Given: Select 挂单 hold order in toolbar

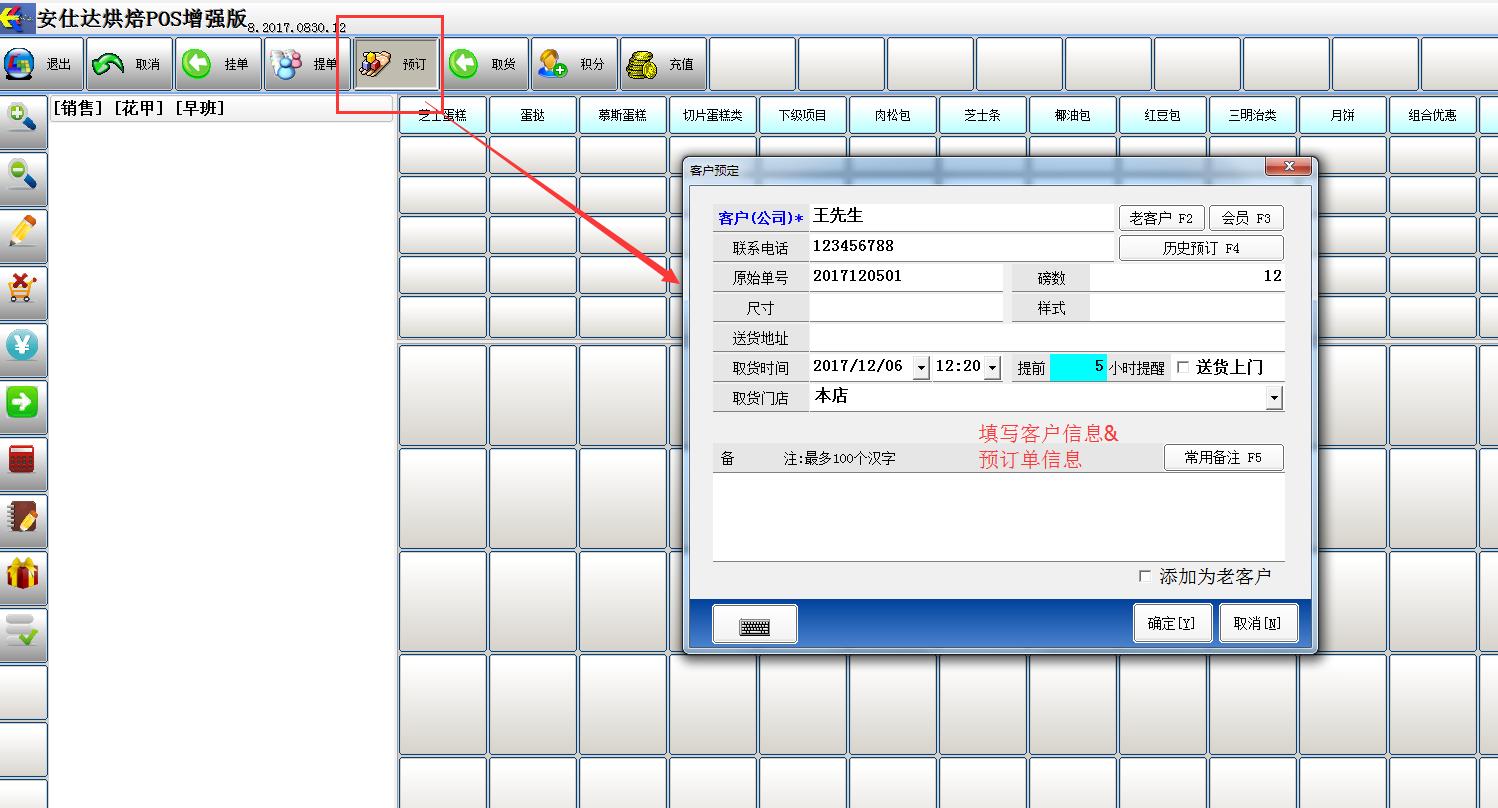Looking at the screenshot, I should click(218, 64).
